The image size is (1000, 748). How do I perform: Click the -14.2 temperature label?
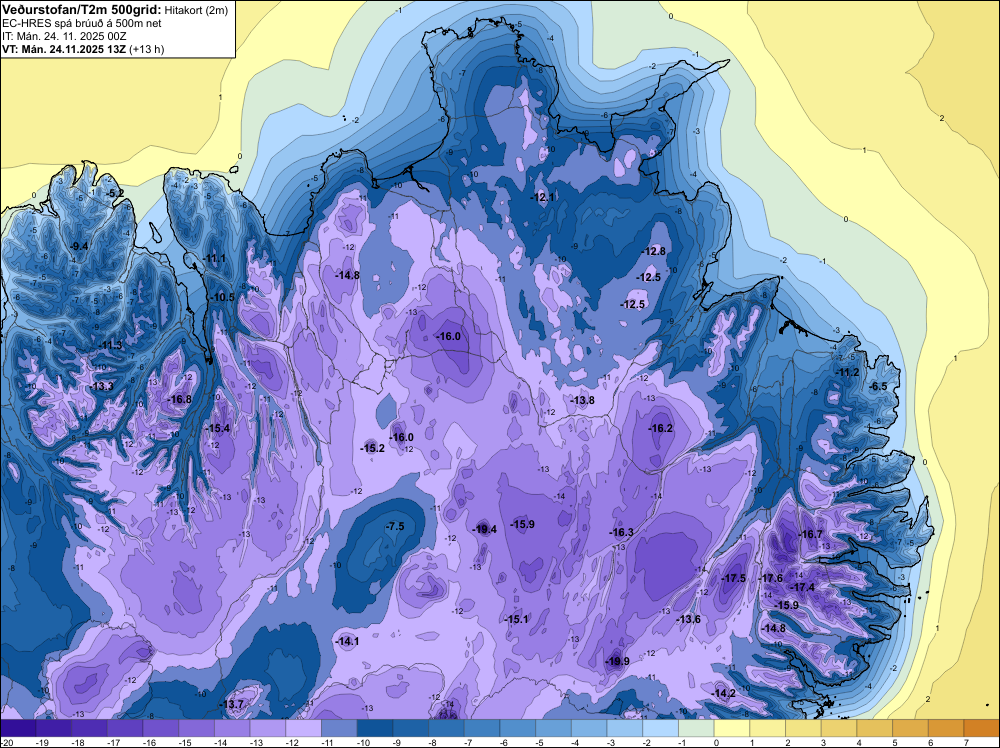tap(724, 693)
